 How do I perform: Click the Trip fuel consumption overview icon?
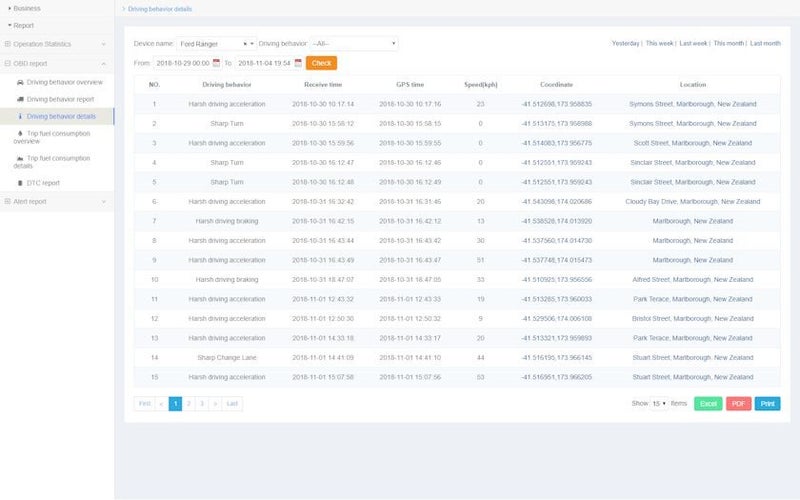point(19,132)
